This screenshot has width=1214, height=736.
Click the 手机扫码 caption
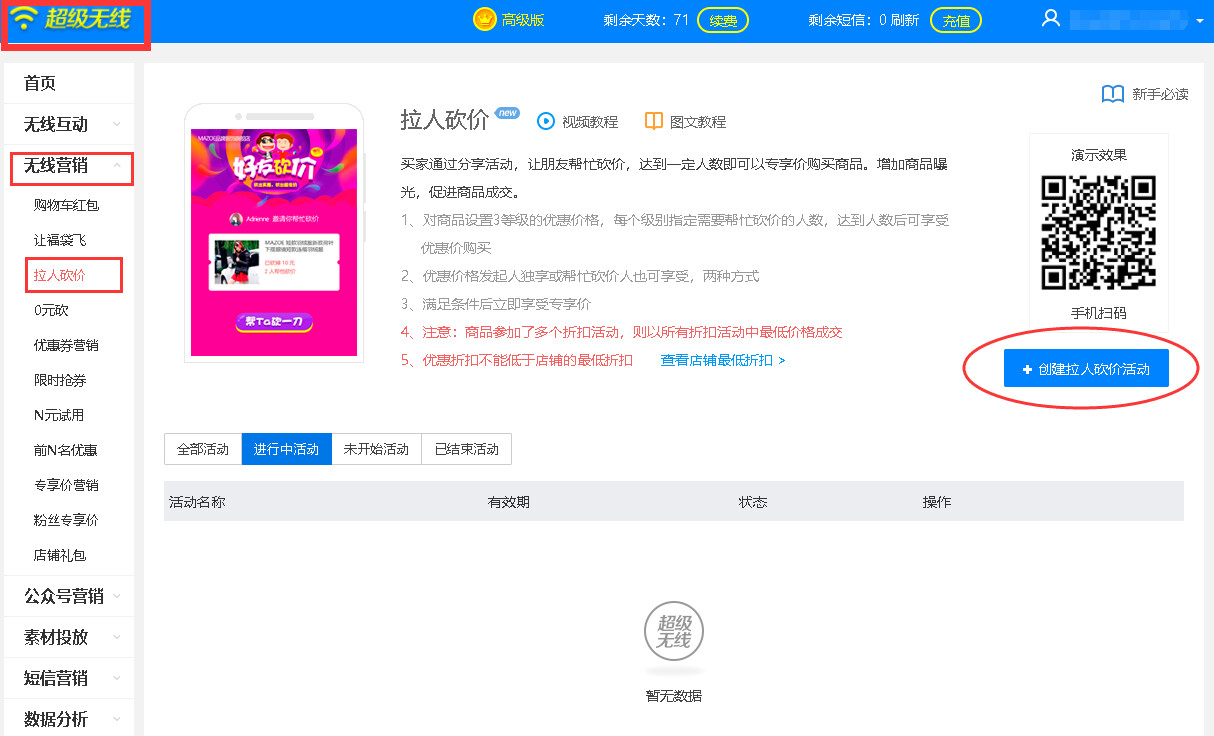(1098, 313)
